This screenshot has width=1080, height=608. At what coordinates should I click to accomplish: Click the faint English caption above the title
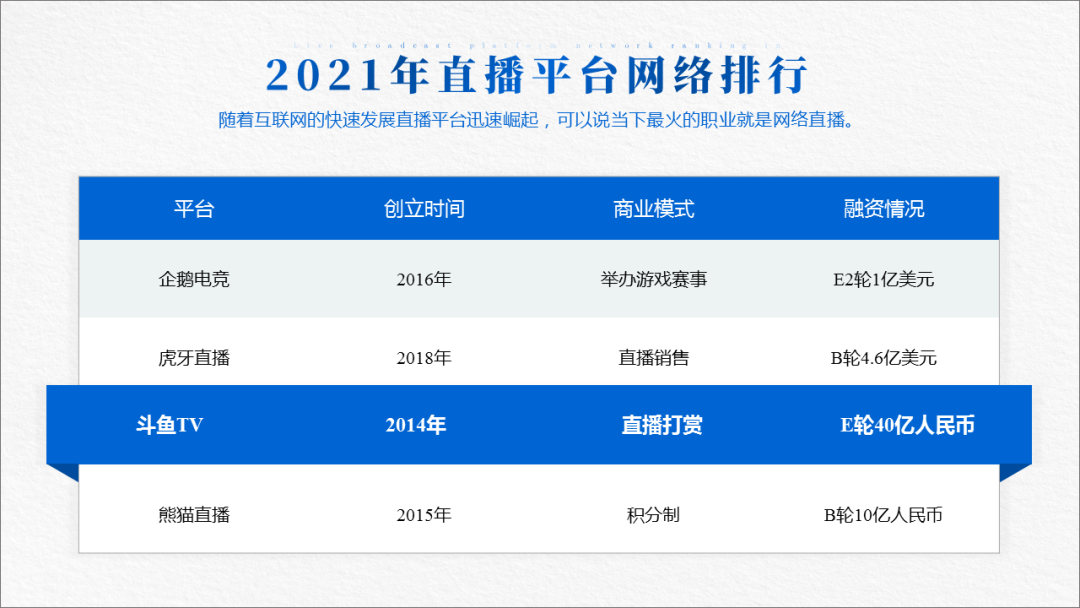538,45
